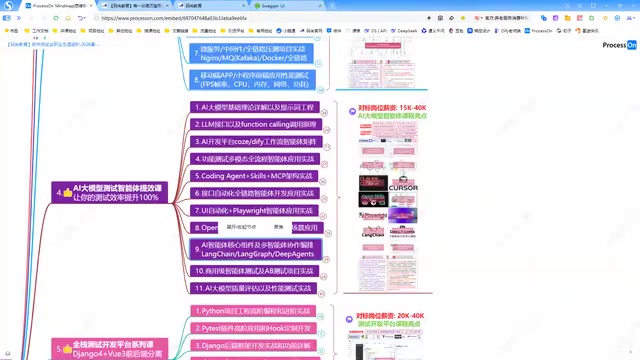
Task: Toggle child count circle of AI node 11
Action: click(x=322, y=293)
